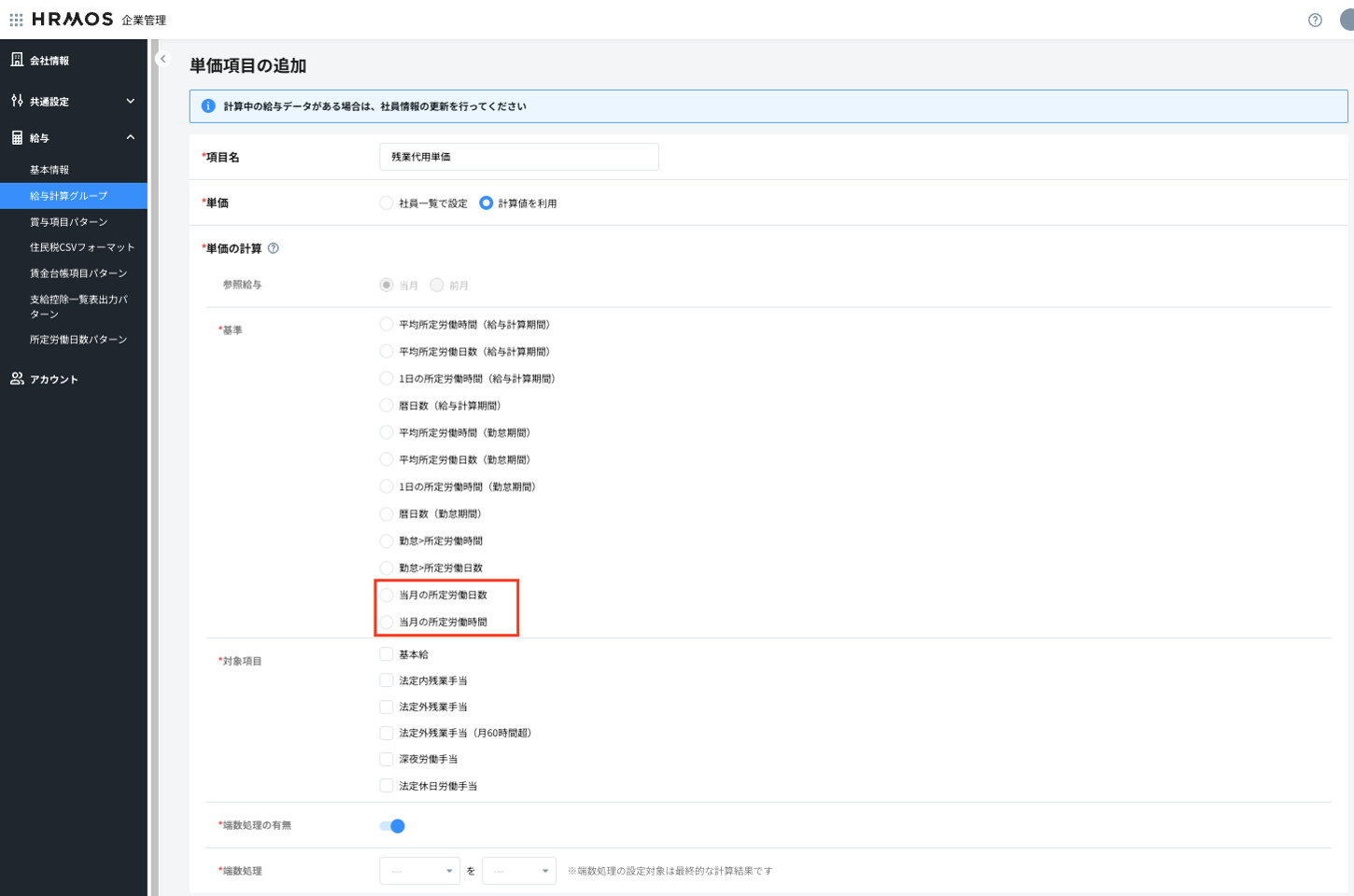Open the second 端数処理 dropdown after を

[518, 871]
